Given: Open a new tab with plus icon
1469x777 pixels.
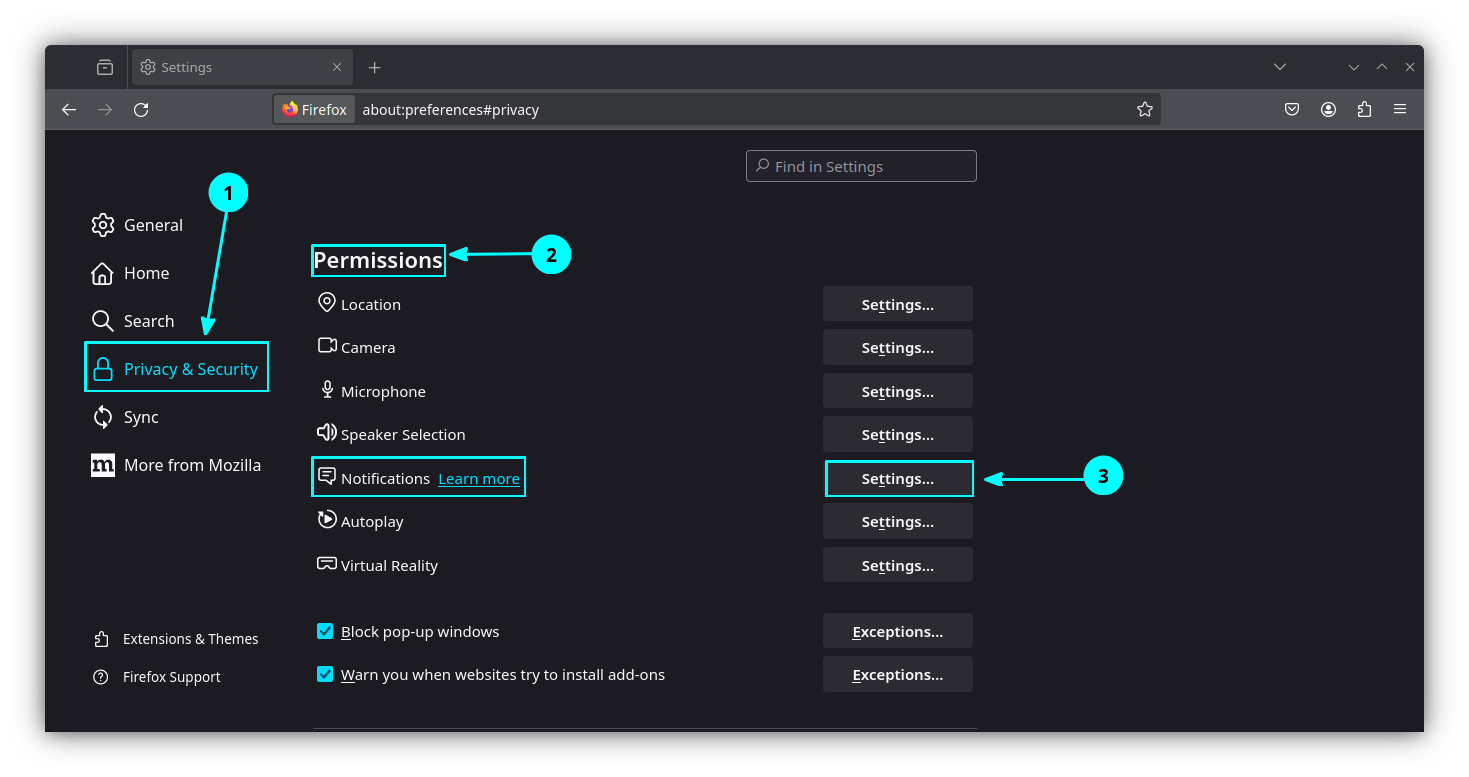Looking at the screenshot, I should click(x=374, y=67).
